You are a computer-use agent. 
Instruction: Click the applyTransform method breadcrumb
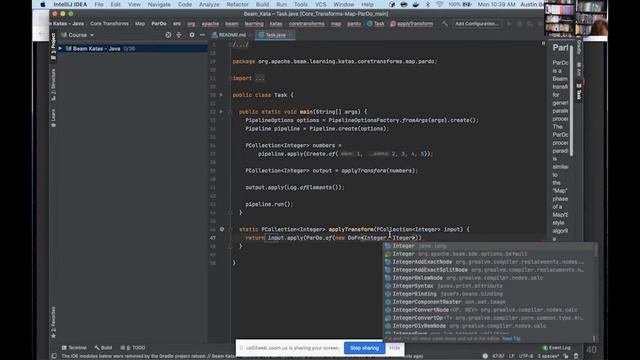pos(411,24)
